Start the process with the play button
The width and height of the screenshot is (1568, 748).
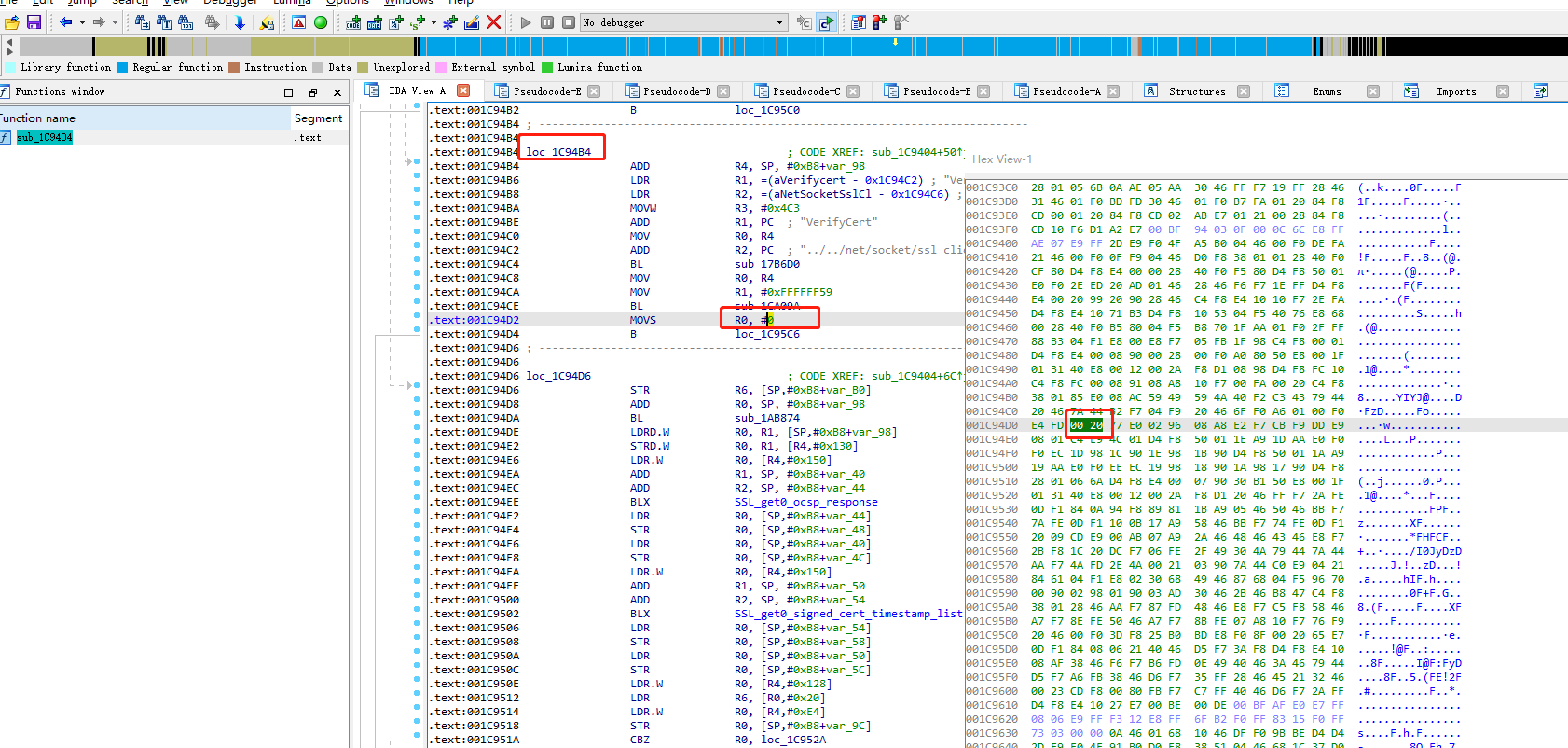click(x=526, y=22)
